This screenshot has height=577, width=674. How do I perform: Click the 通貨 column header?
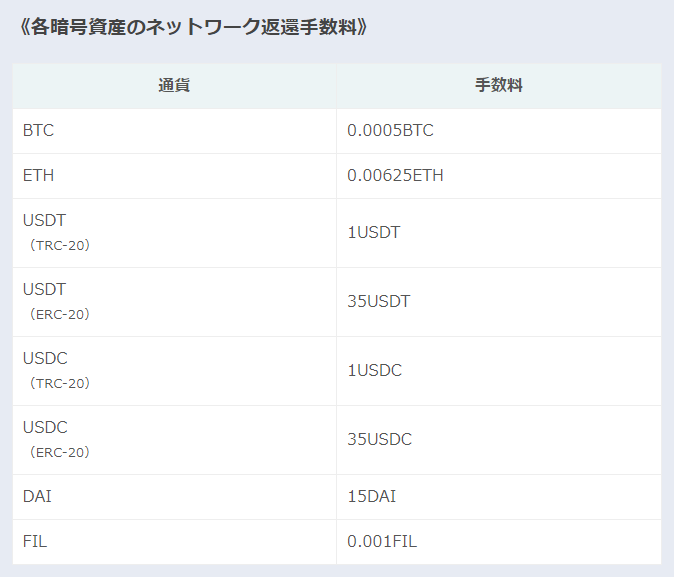174,86
